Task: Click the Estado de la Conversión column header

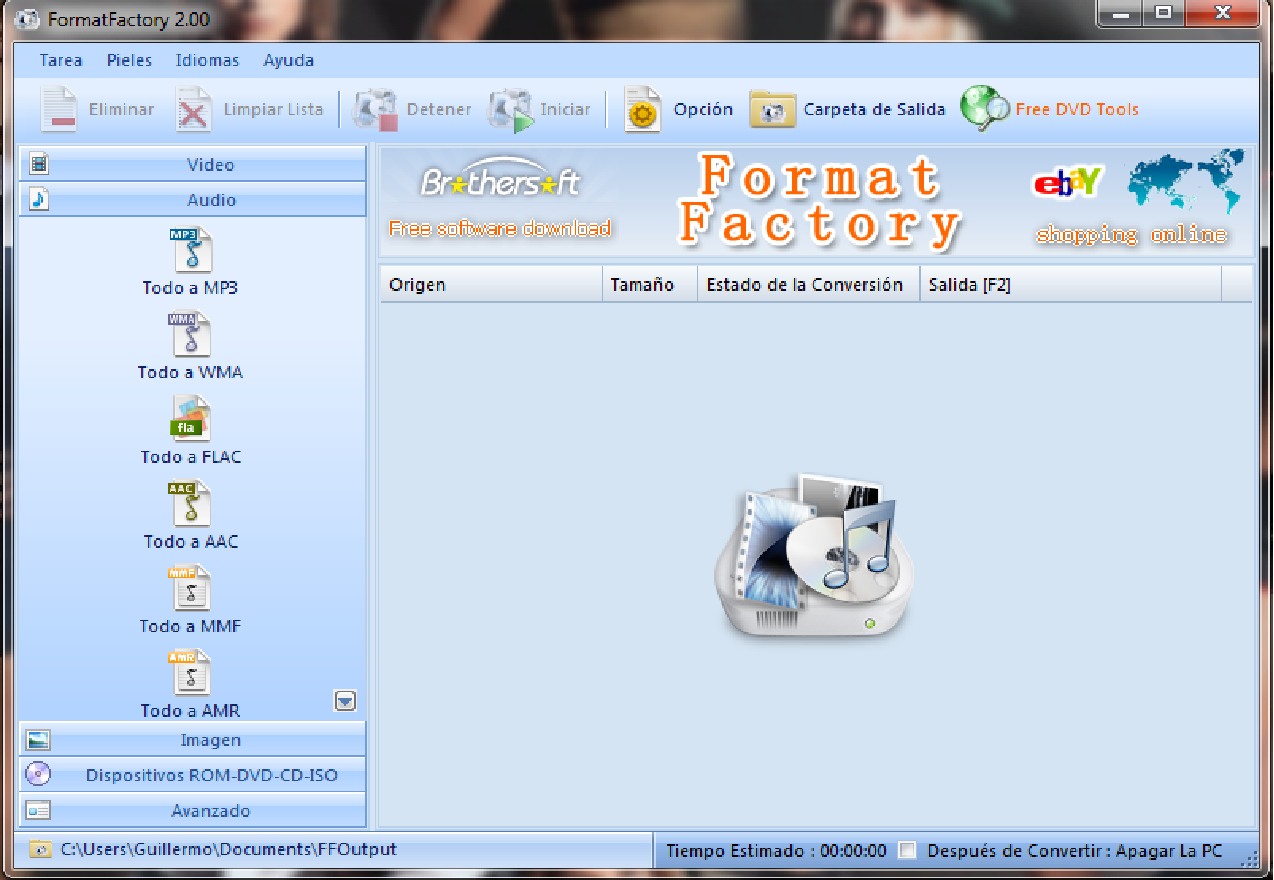Action: [x=809, y=284]
